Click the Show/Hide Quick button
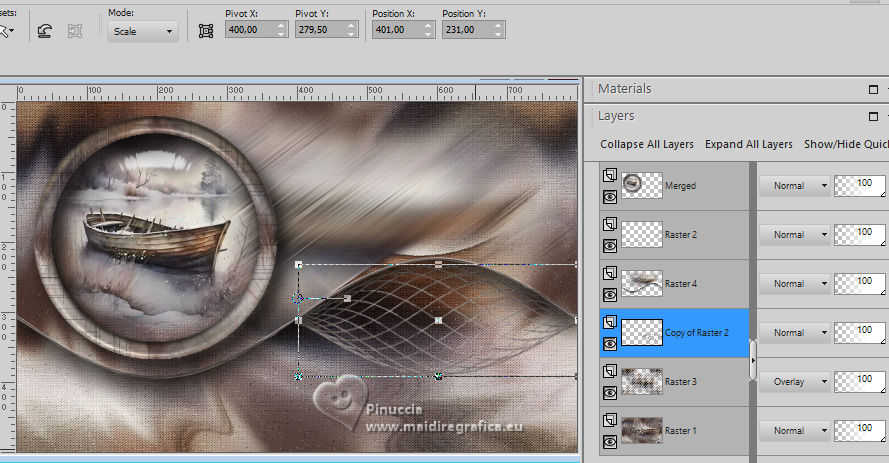889x463 pixels. tap(846, 145)
